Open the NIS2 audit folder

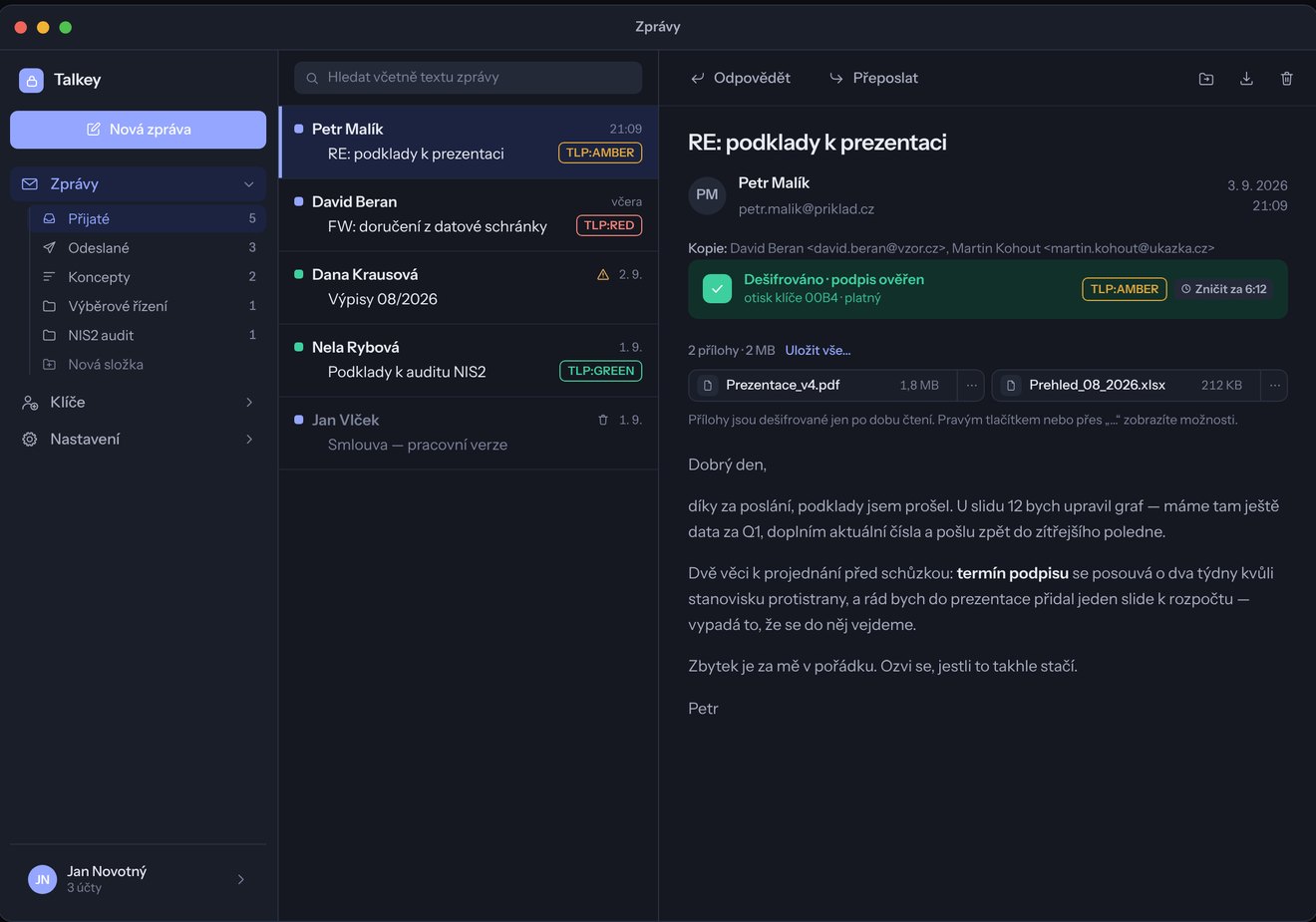click(x=148, y=336)
